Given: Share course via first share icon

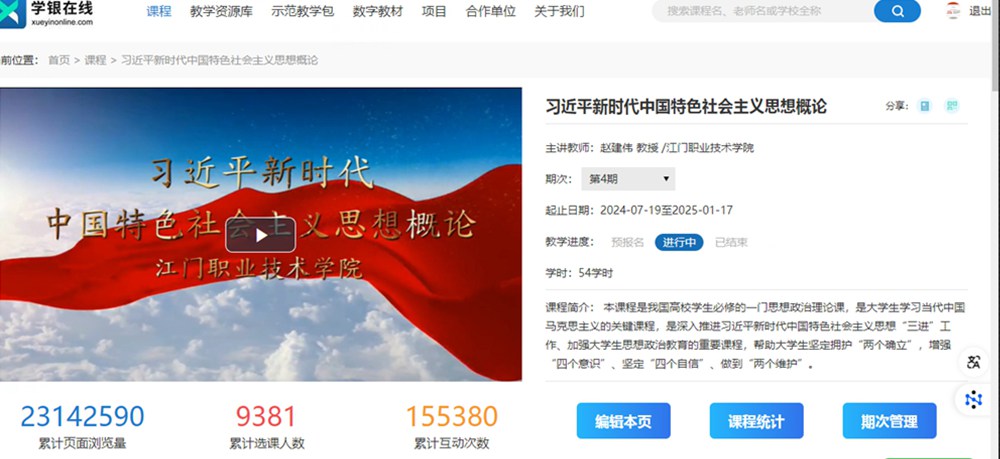Looking at the screenshot, I should click(x=924, y=106).
